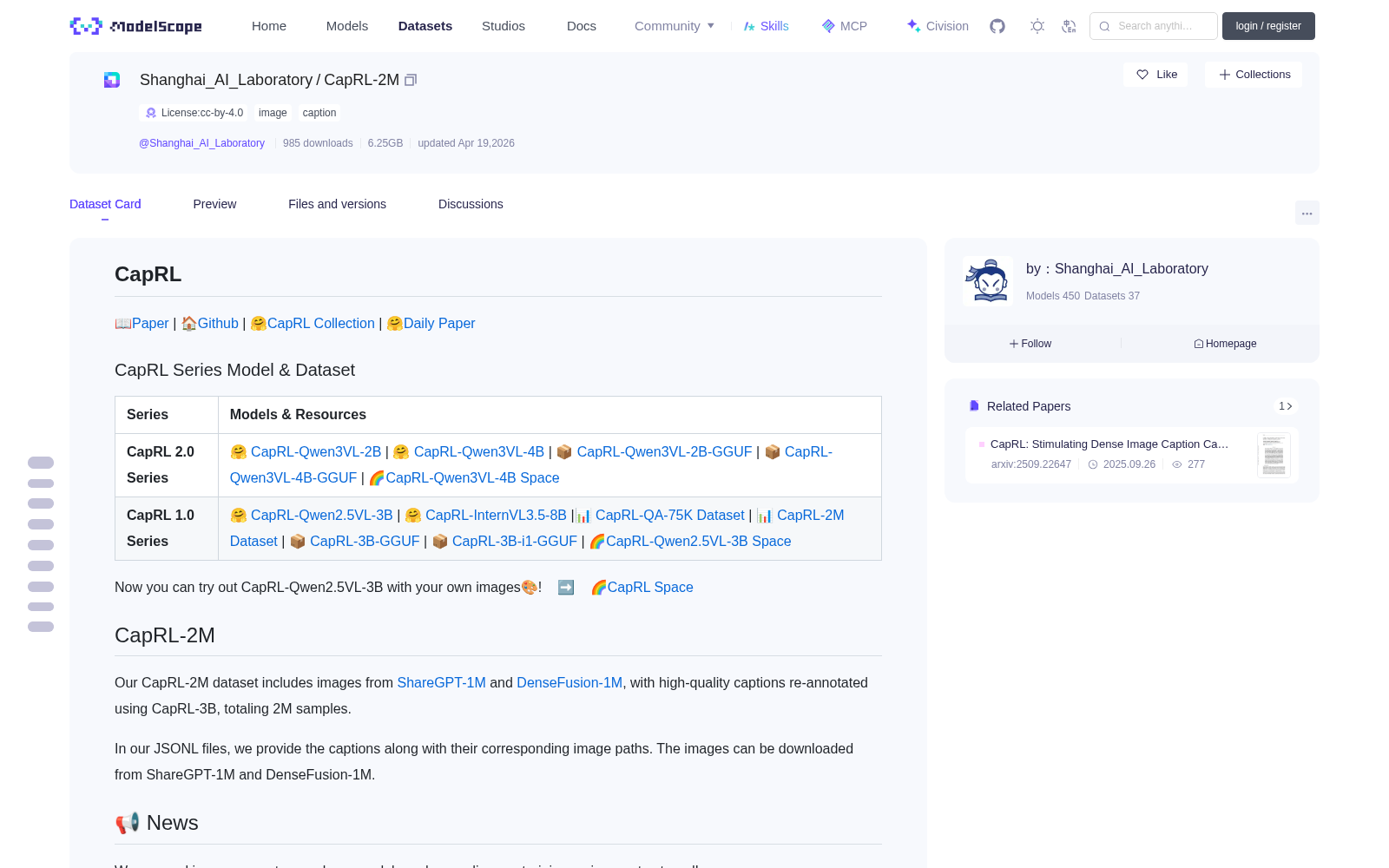This screenshot has height=868, width=1389.
Task: Open the Civision nav item
Action: (938, 26)
